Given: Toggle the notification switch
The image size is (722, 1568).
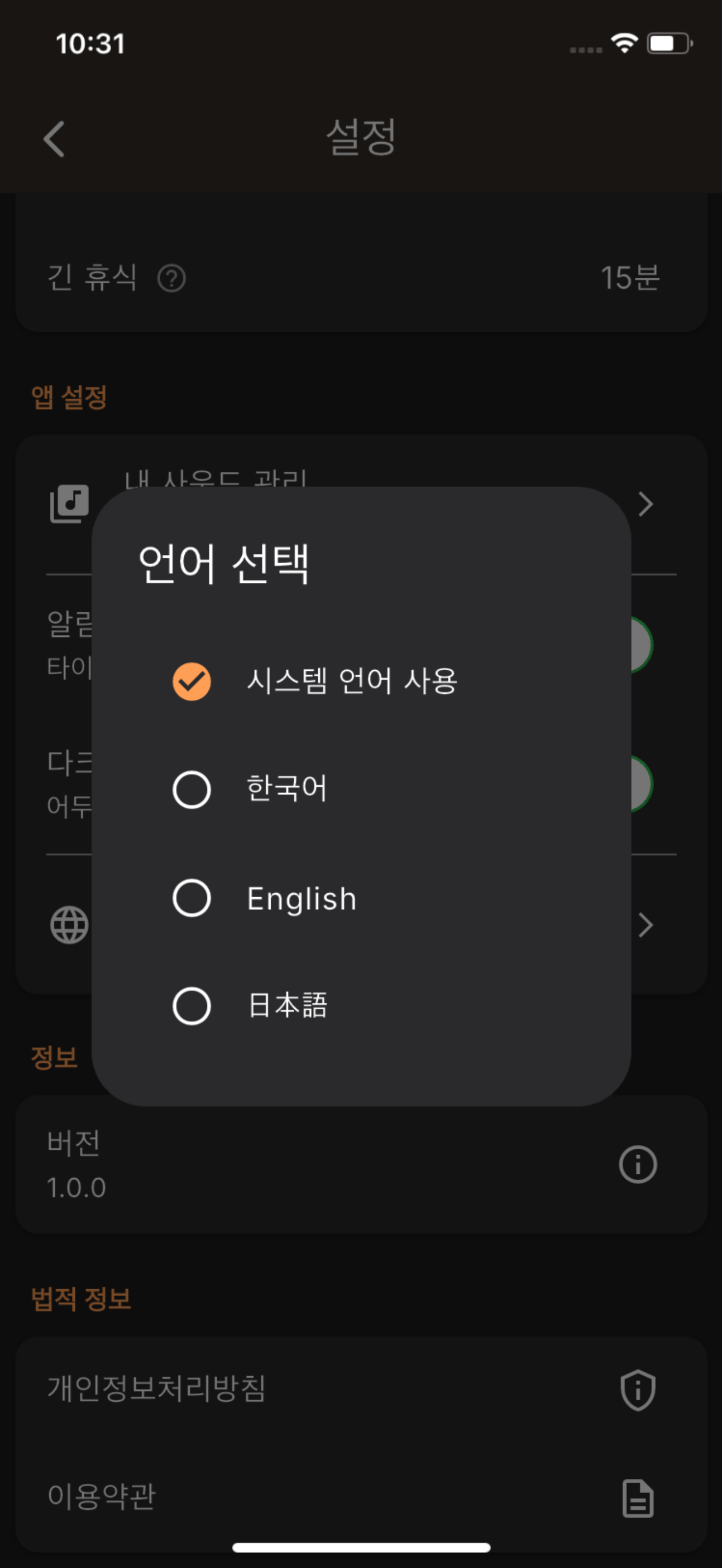Looking at the screenshot, I should [x=641, y=645].
